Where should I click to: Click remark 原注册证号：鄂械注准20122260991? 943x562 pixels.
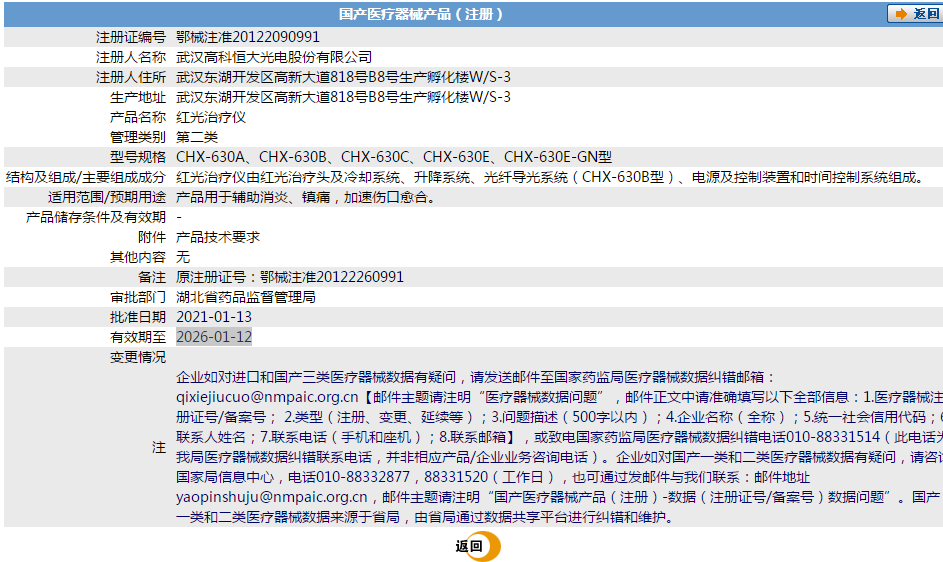pyautogui.click(x=290, y=277)
